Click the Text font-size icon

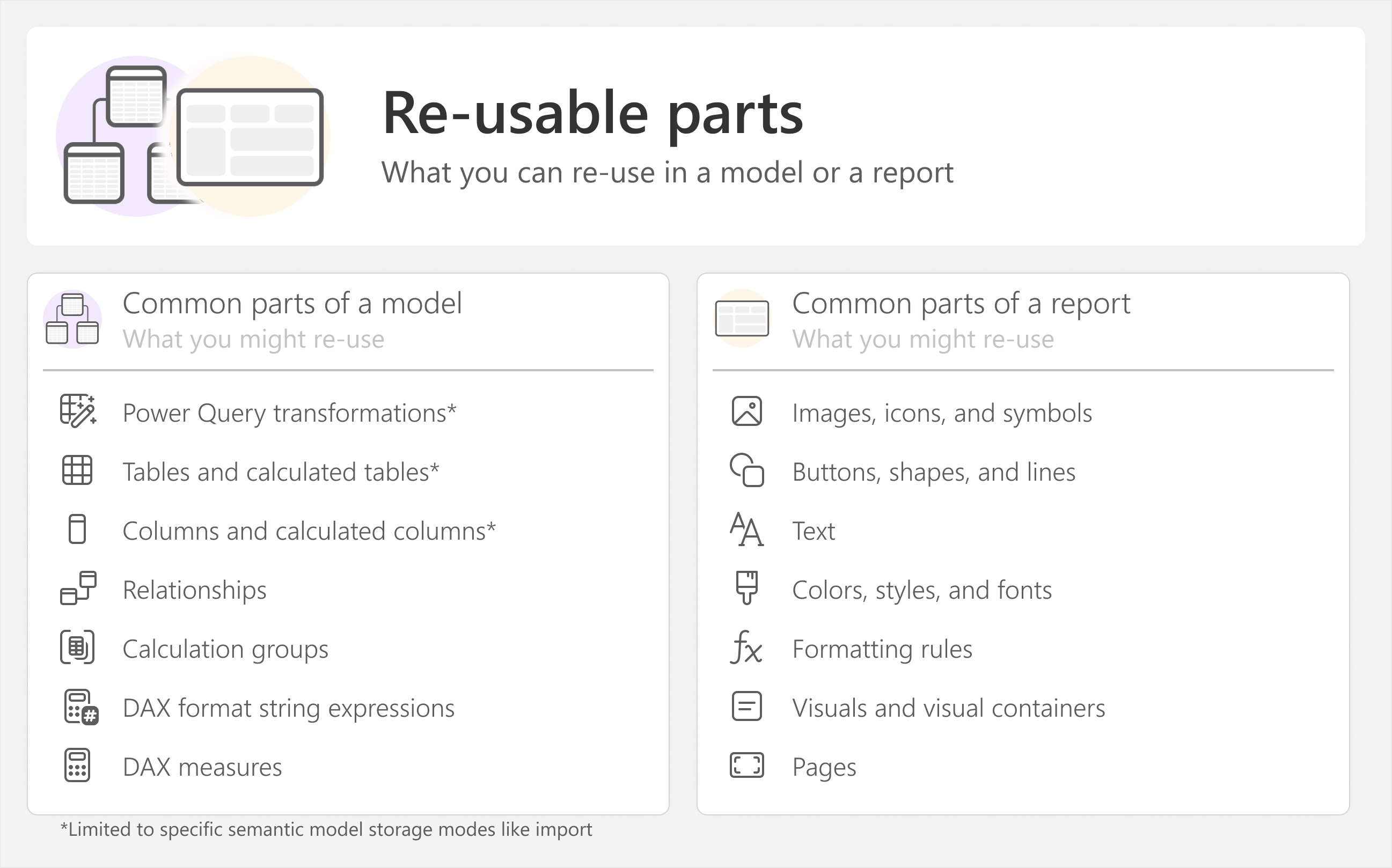tap(746, 529)
